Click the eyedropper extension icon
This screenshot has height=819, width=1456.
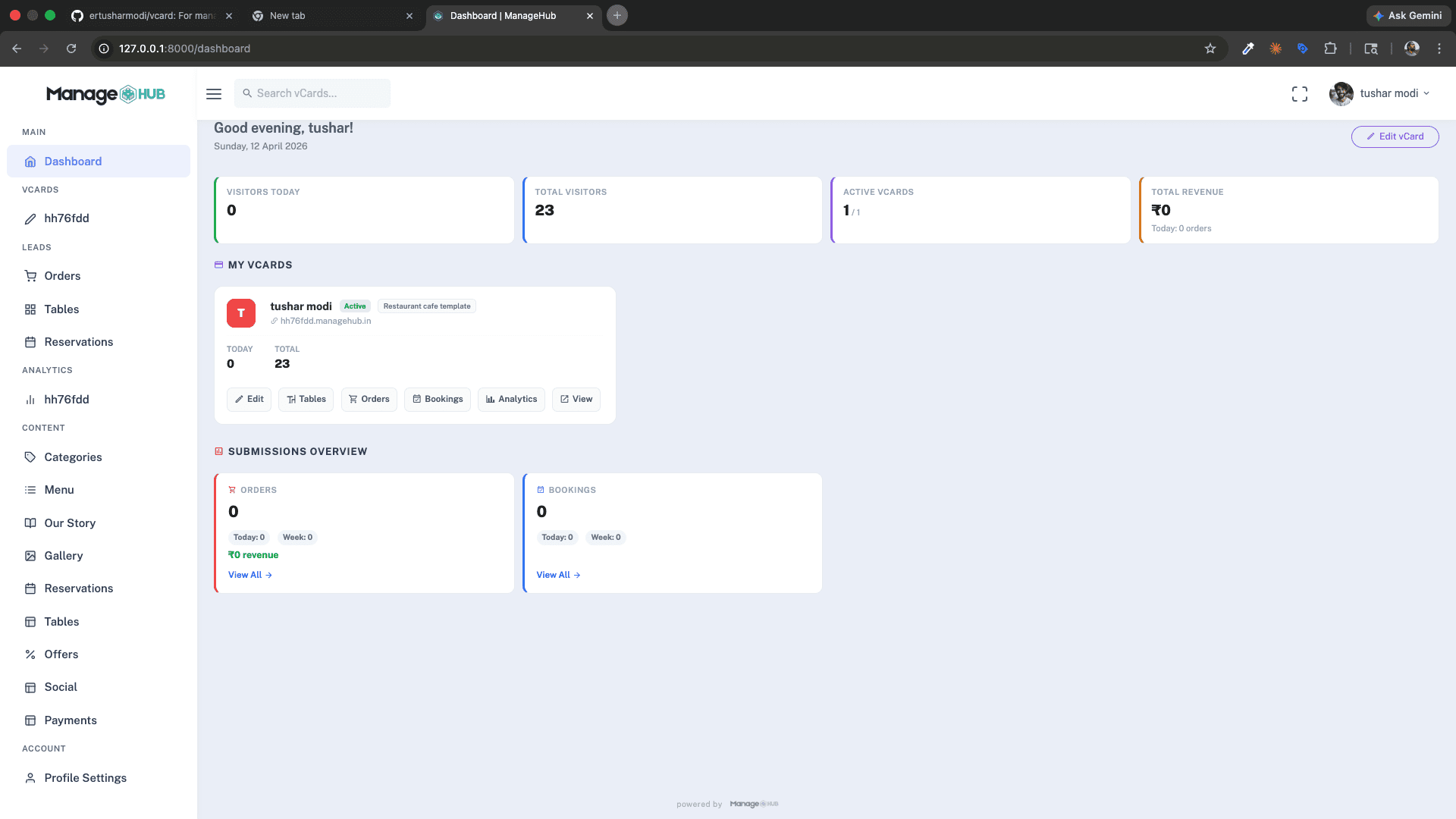[x=1248, y=49]
